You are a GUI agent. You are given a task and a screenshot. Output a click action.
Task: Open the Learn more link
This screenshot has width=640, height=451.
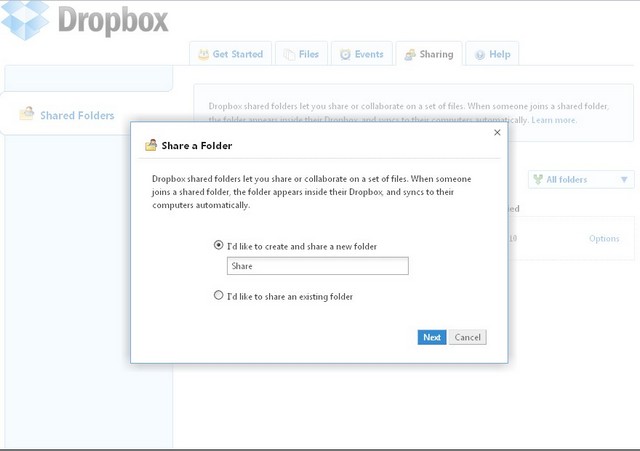[554, 120]
